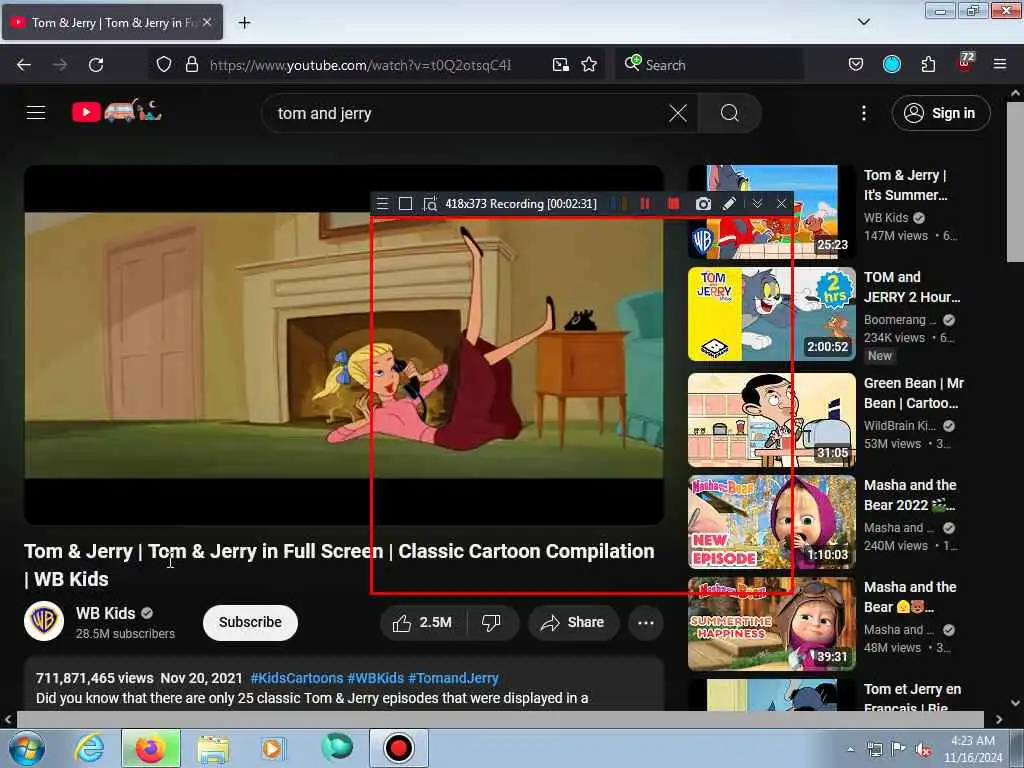Open the Windows Start menu
This screenshot has width=1024, height=768.
point(25,748)
